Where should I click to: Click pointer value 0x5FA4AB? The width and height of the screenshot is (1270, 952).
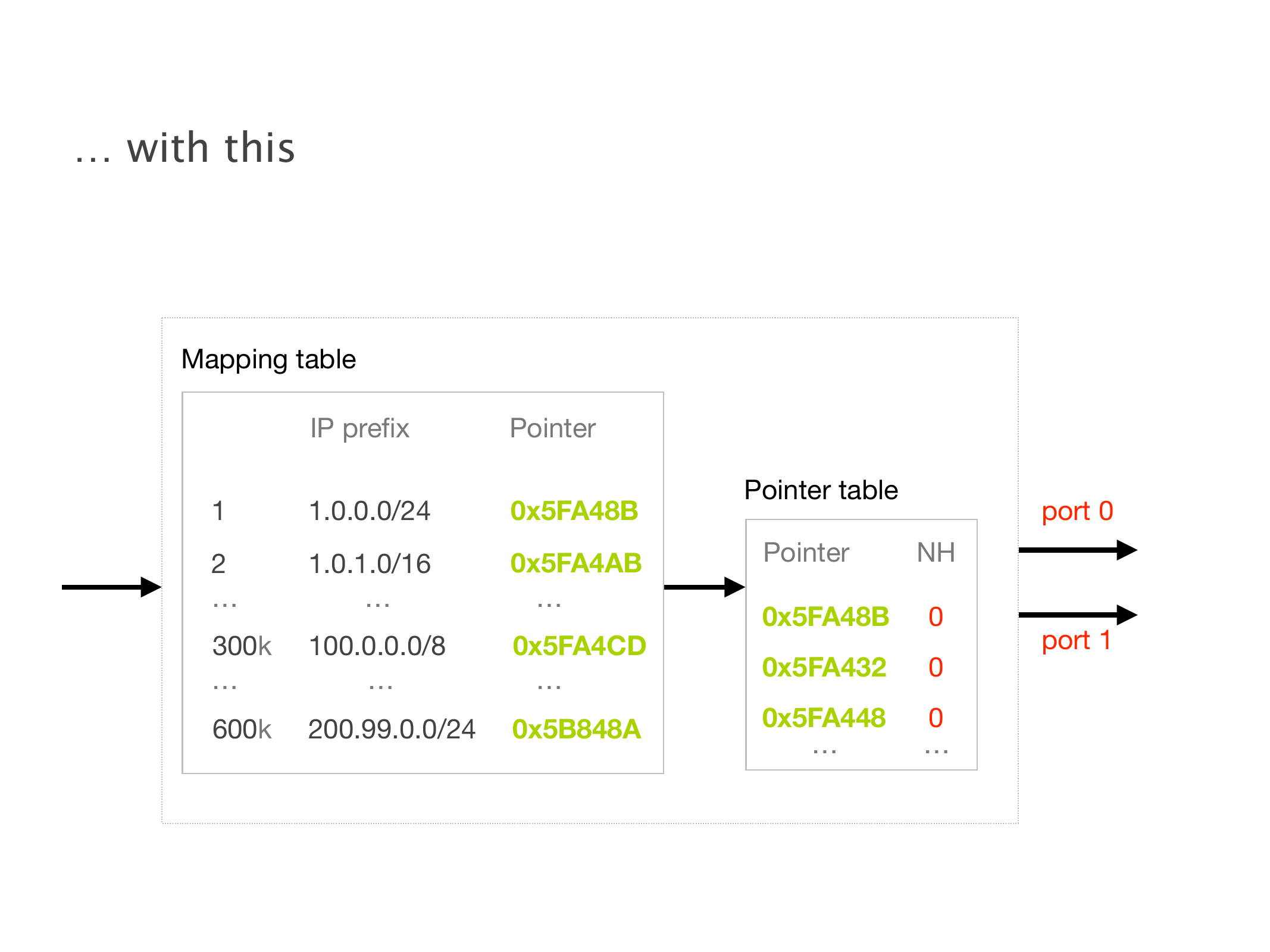click(576, 563)
